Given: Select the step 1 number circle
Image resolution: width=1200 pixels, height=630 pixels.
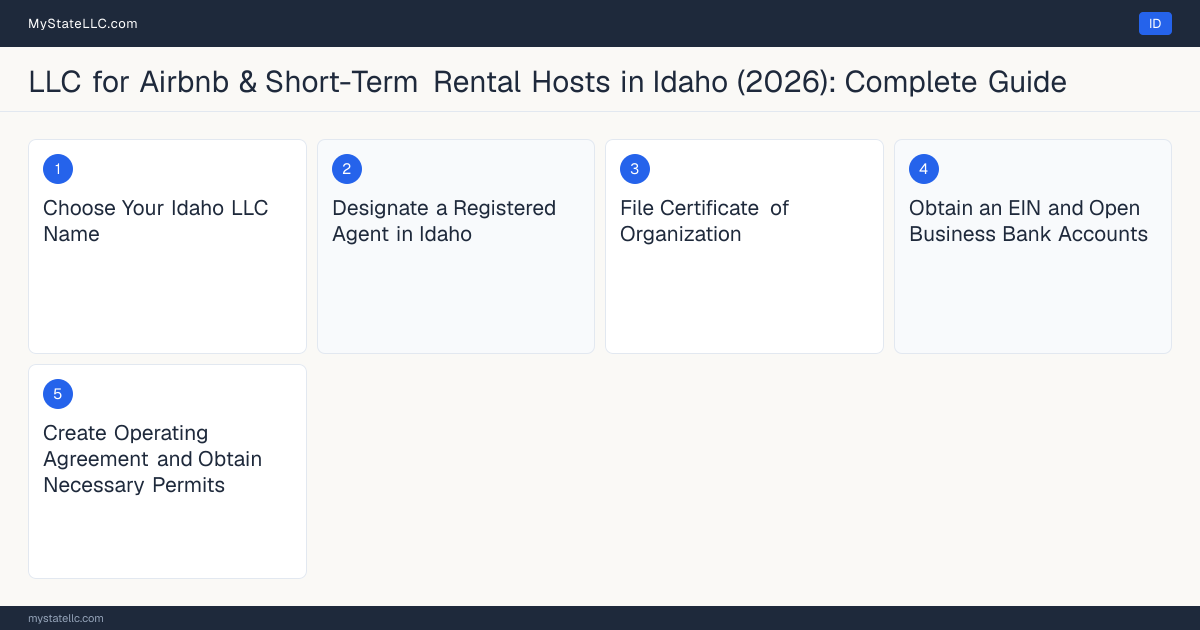Looking at the screenshot, I should tap(58, 169).
